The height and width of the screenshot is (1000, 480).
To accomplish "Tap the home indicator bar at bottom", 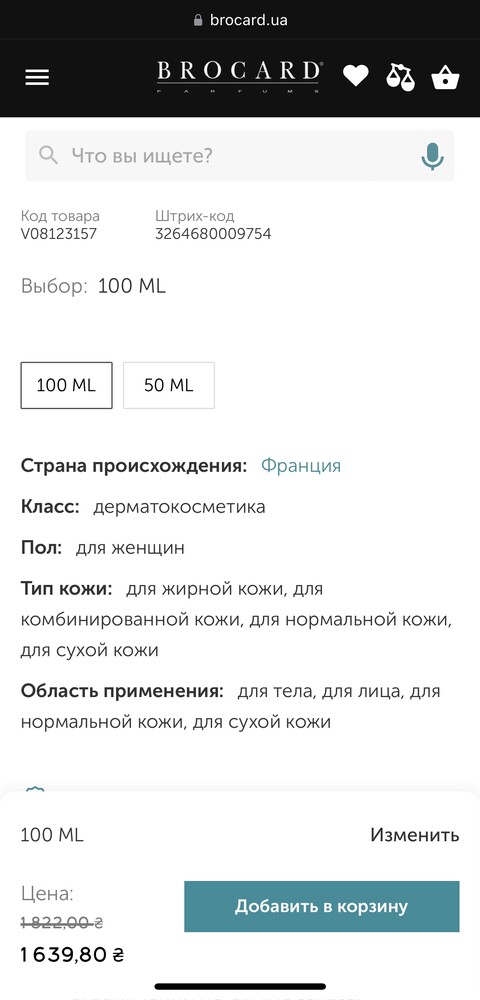I will (x=240, y=987).
